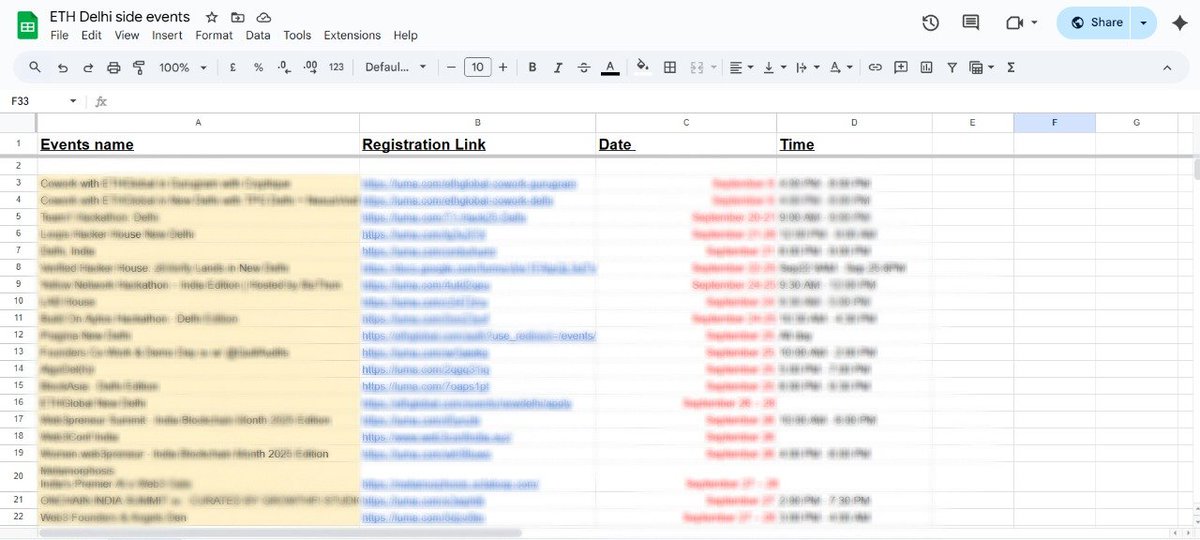This screenshot has width=1200, height=540.
Task: Open the View menu
Action: tap(127, 35)
